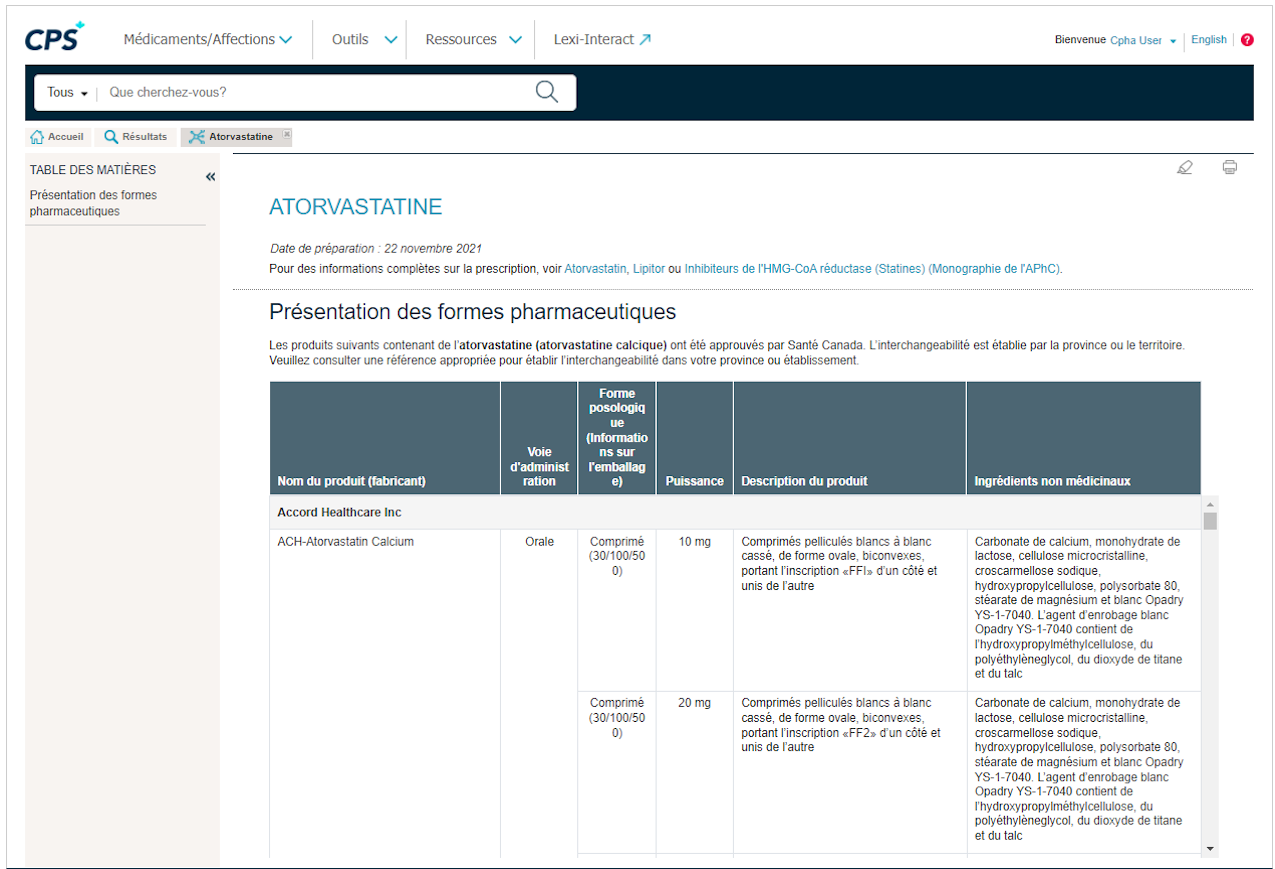
Task: Select the Atorvastatine tab
Action: click(237, 137)
